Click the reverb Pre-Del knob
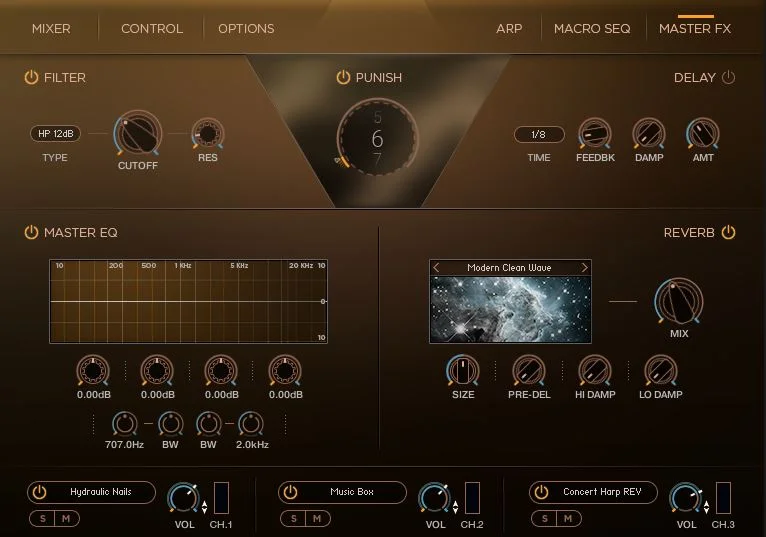The height and width of the screenshot is (537, 766). coord(529,370)
